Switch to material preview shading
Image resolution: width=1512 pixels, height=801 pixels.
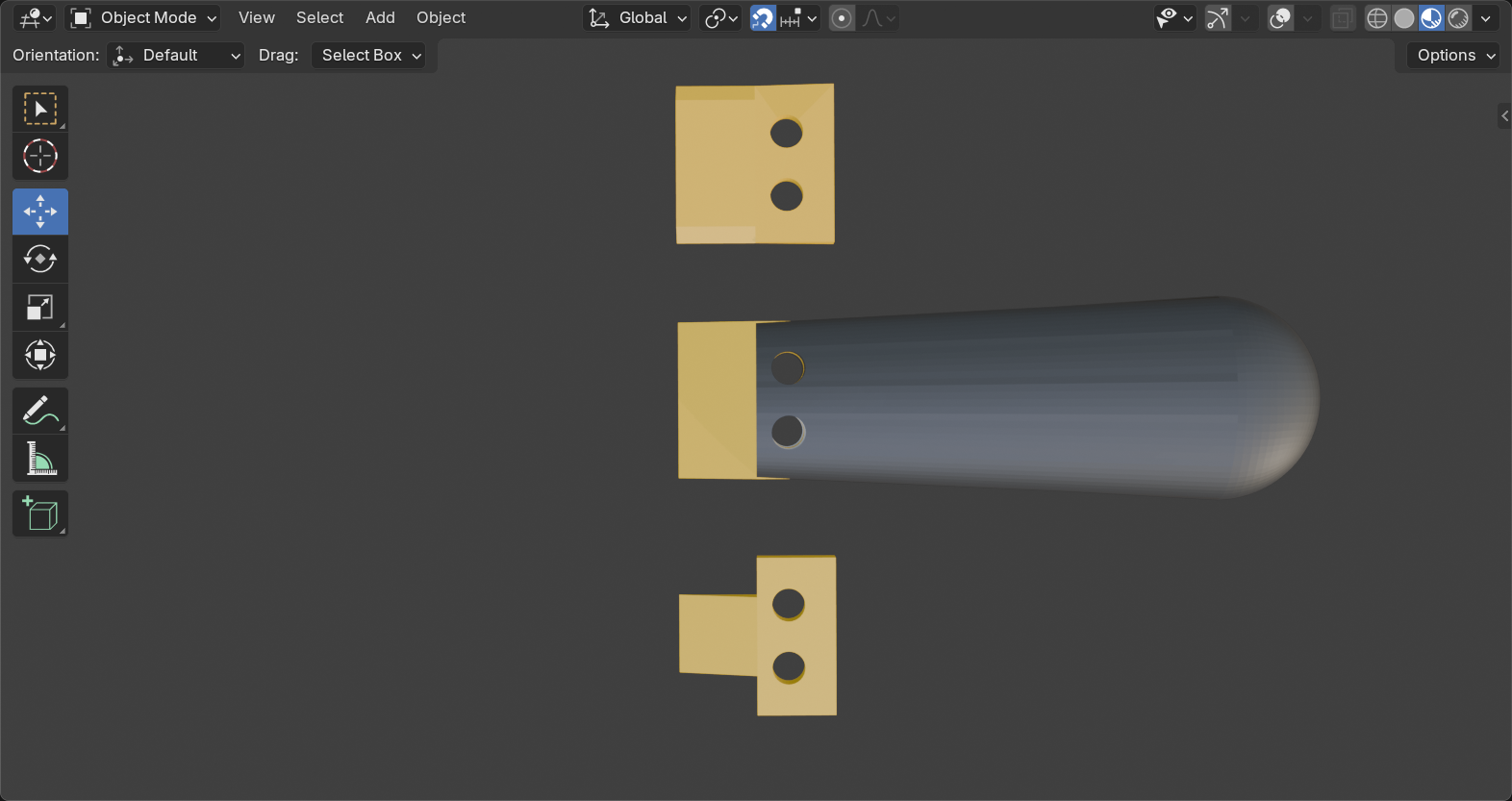click(1431, 17)
